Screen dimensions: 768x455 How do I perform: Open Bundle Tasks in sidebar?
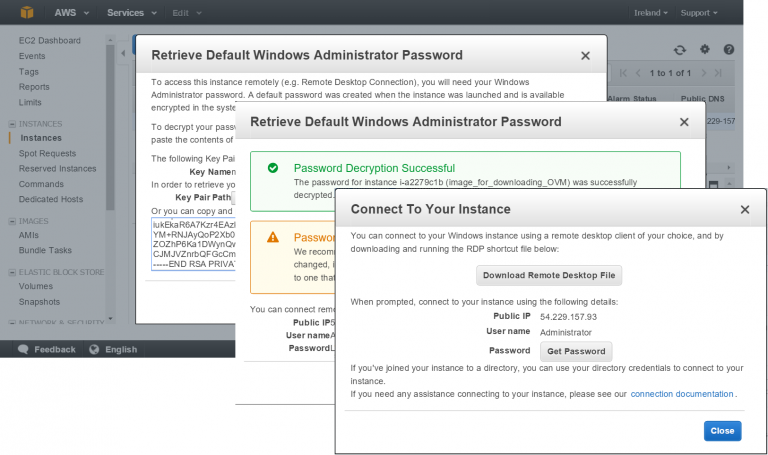pos(45,250)
